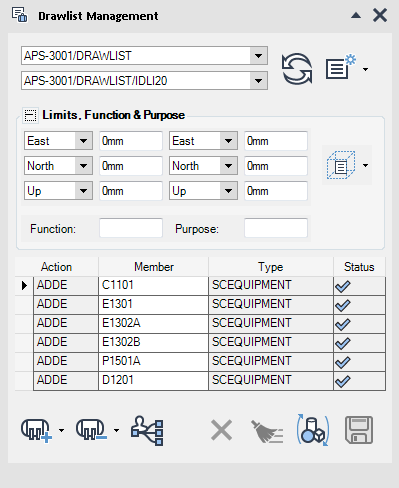The height and width of the screenshot is (488, 399).
Task: Click the status checkmark for E1302A
Action: coord(343,324)
